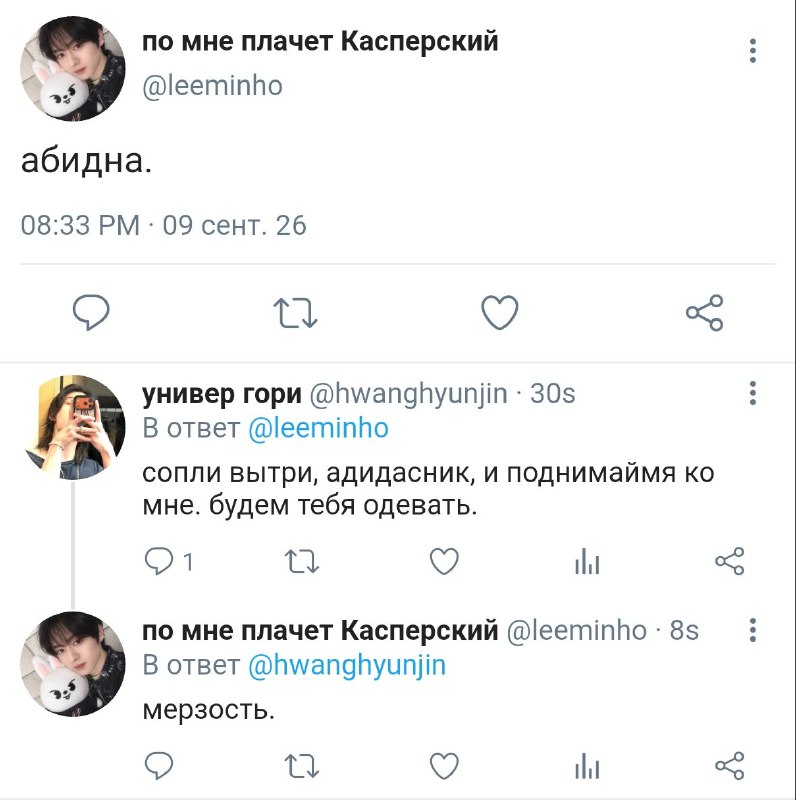Retweet the reply from @hwanghyunjin

(x=302, y=561)
